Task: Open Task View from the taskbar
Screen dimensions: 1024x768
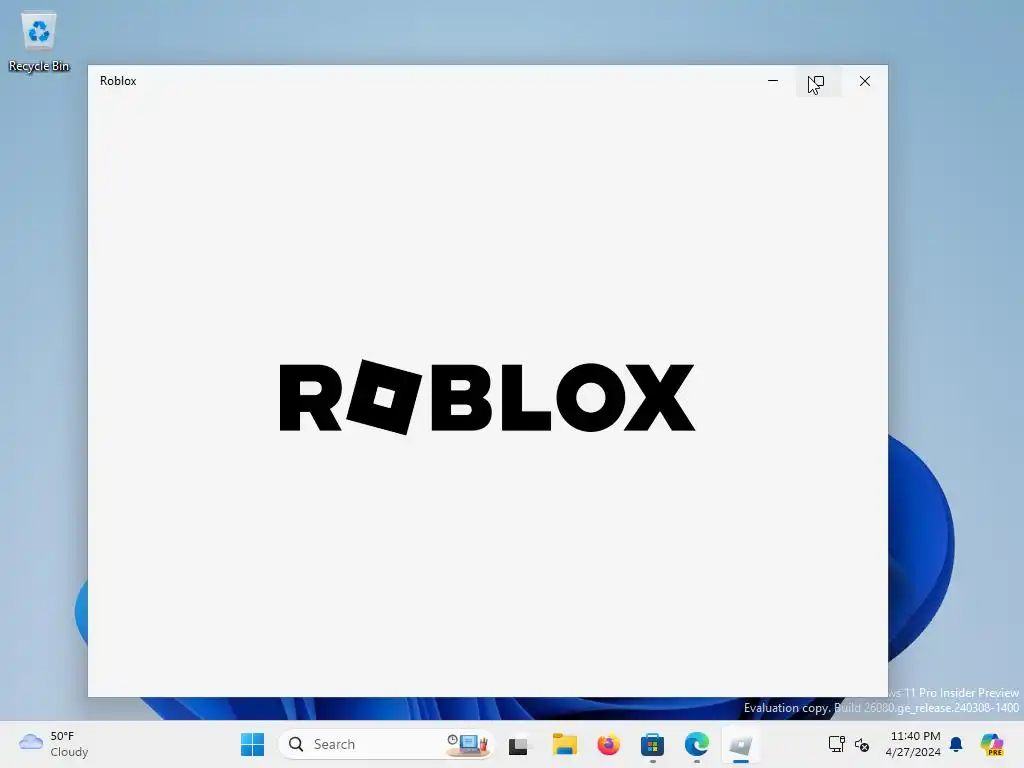Action: pos(519,744)
